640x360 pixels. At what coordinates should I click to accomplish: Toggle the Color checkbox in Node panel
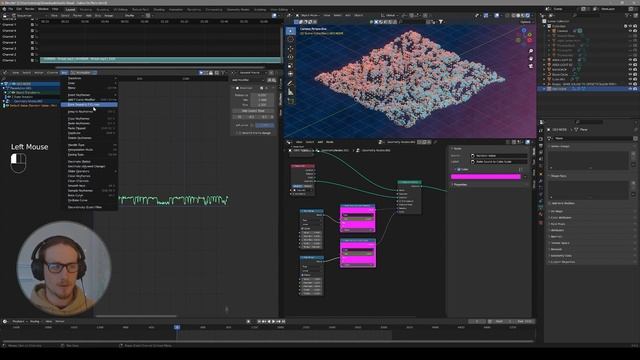[459, 169]
